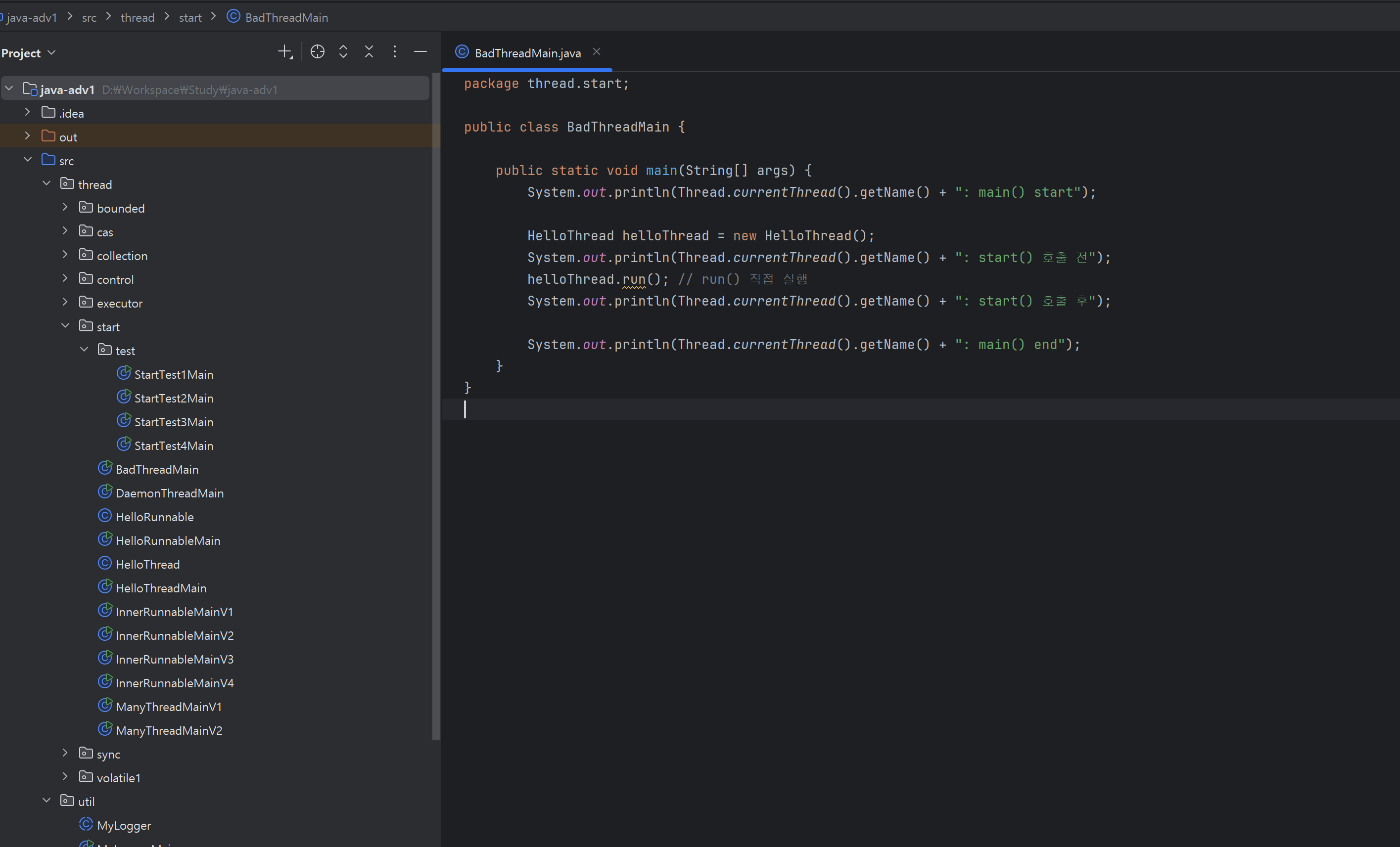This screenshot has width=1400, height=847.
Task: Switch to the BadThreadMain.java tab
Action: click(527, 53)
